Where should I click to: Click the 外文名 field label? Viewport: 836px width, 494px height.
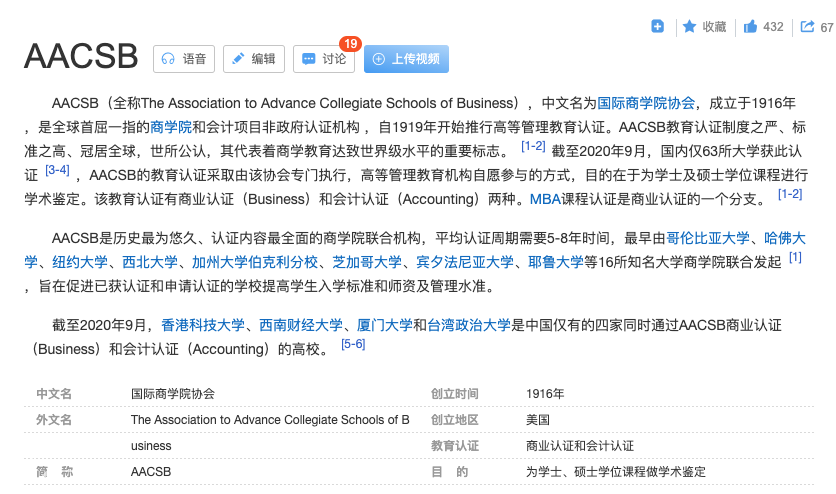coord(54,420)
